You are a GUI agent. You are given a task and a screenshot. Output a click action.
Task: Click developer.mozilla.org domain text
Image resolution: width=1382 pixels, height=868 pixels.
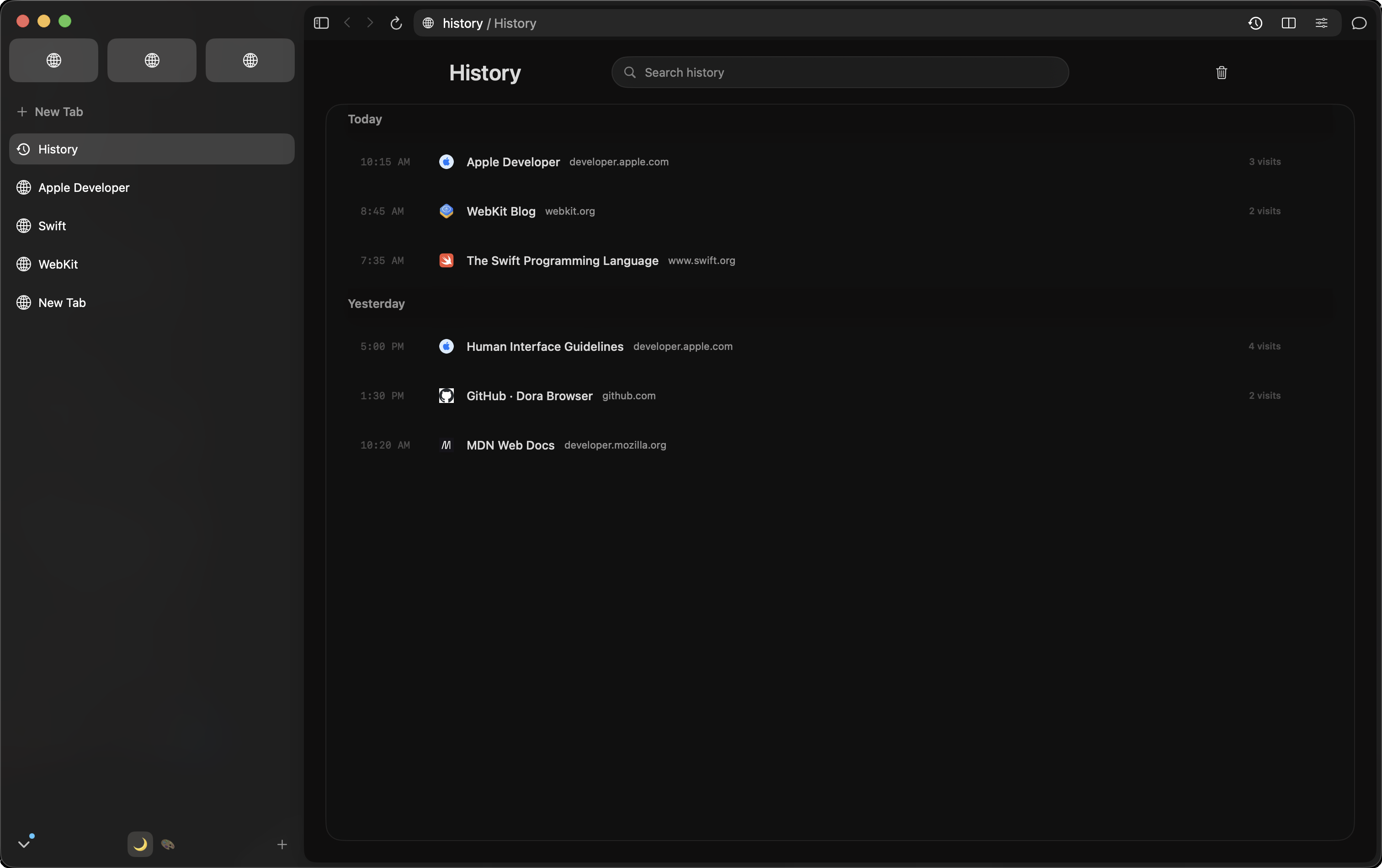(x=615, y=445)
